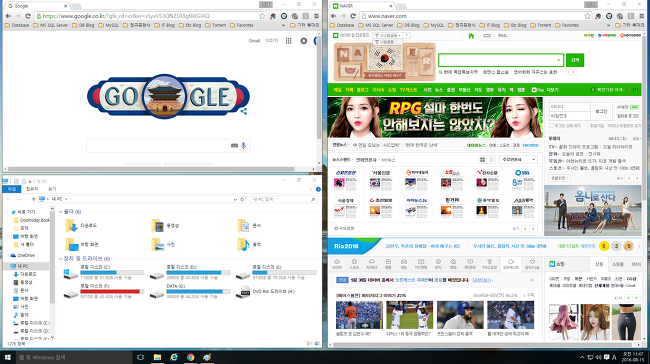Open Internet Explorer from the taskbar
650x364 pixels.
174,357
